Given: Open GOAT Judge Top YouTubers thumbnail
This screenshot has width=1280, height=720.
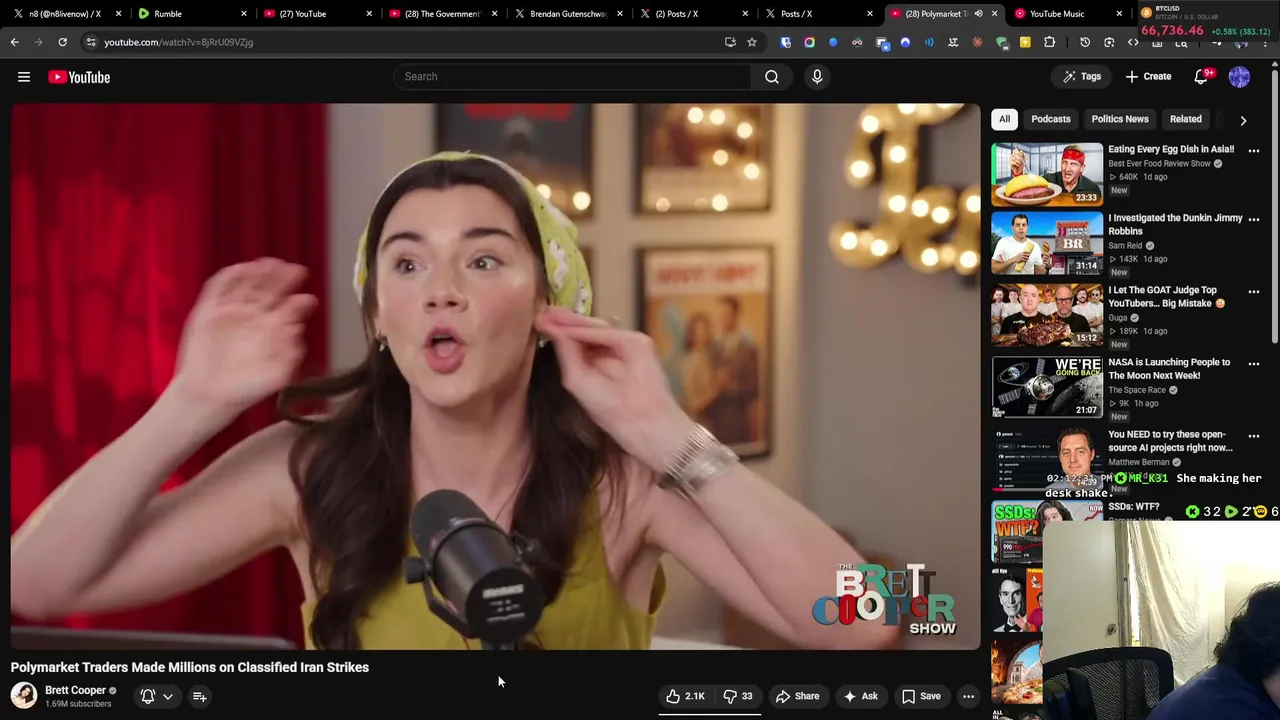Looking at the screenshot, I should pos(1047,315).
